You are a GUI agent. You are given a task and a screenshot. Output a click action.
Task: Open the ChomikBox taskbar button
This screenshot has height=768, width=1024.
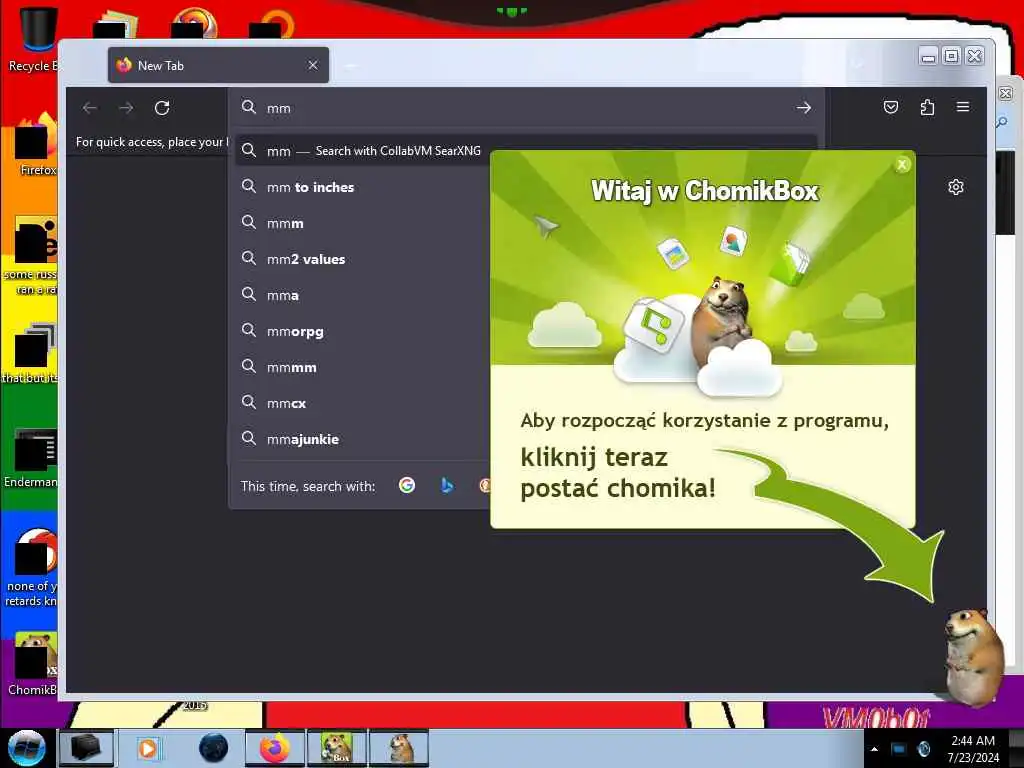click(337, 748)
